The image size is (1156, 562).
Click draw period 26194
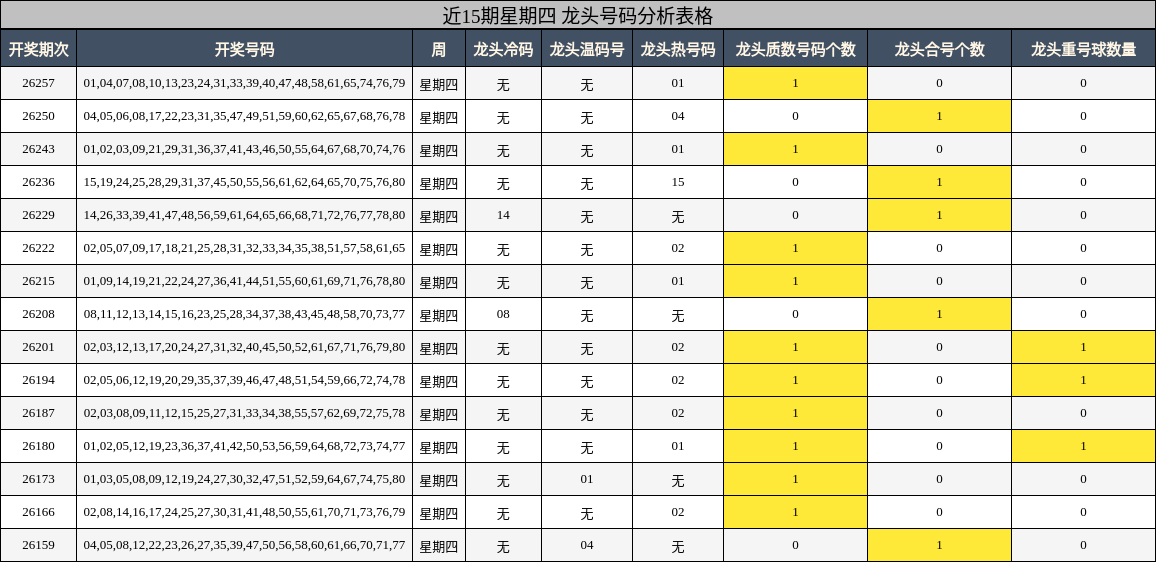[38, 381]
